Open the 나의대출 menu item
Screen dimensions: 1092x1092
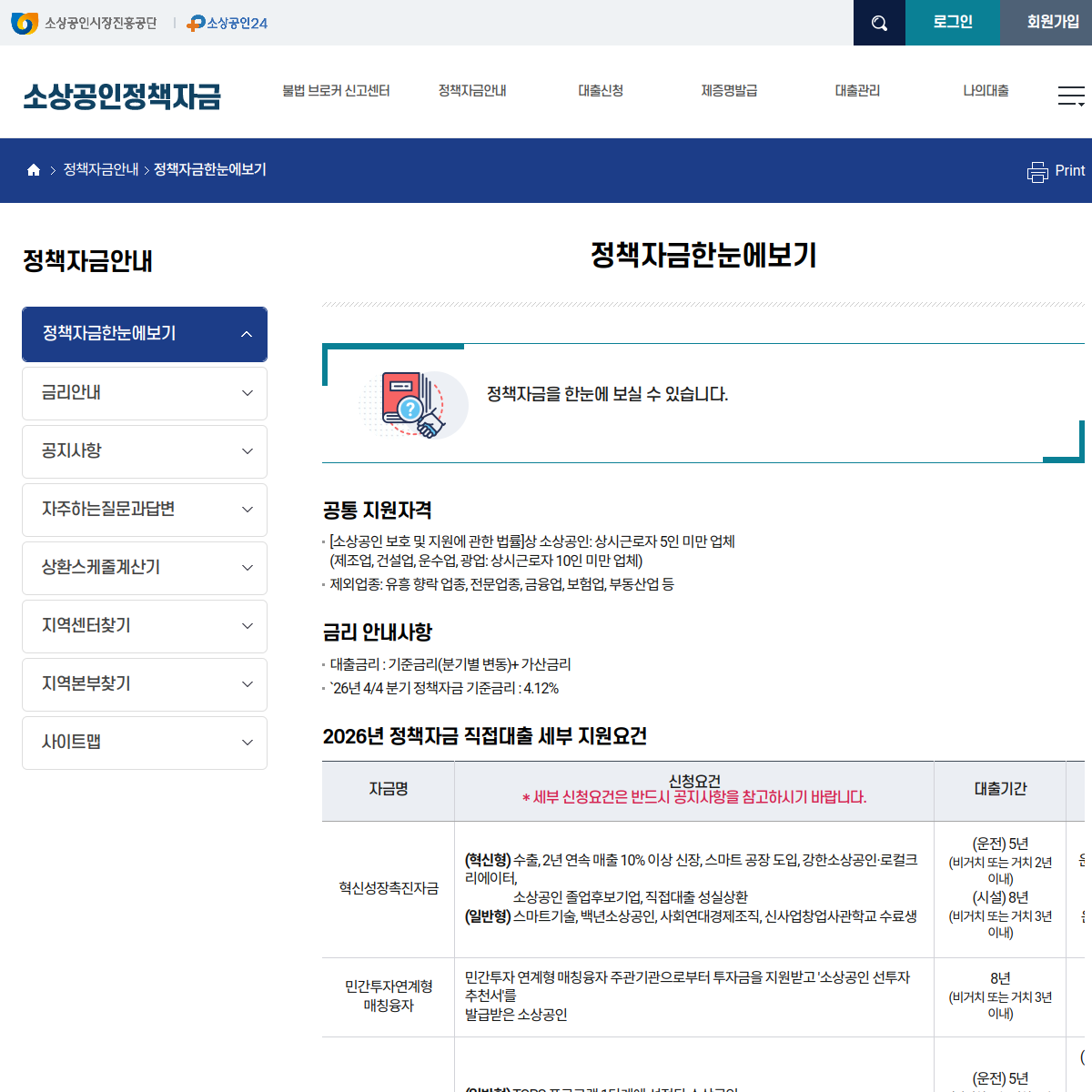[x=986, y=91]
